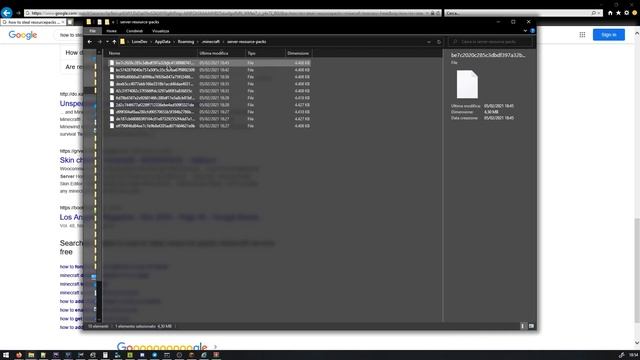Viewport: 640px width, 360px height.
Task: Jump to LoneDev in the breadcrumb path
Action: pyautogui.click(x=140, y=42)
